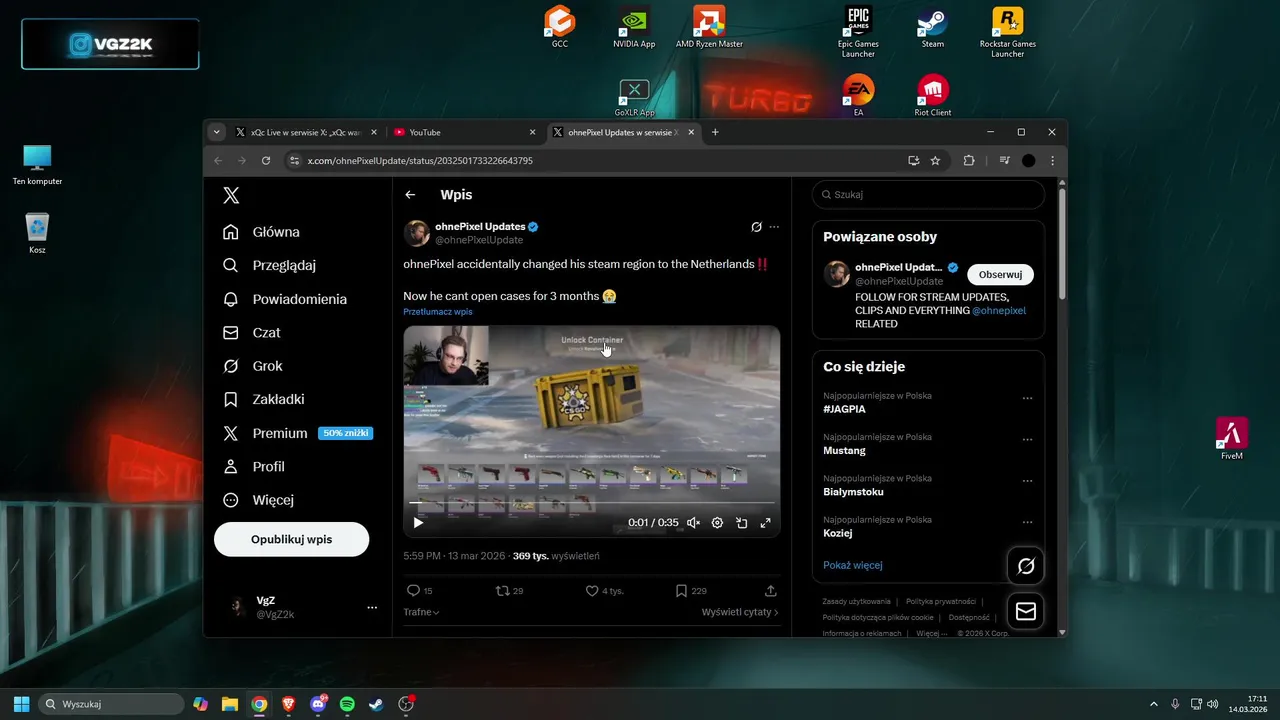Open the browser three-dot menu

pyautogui.click(x=1052, y=160)
